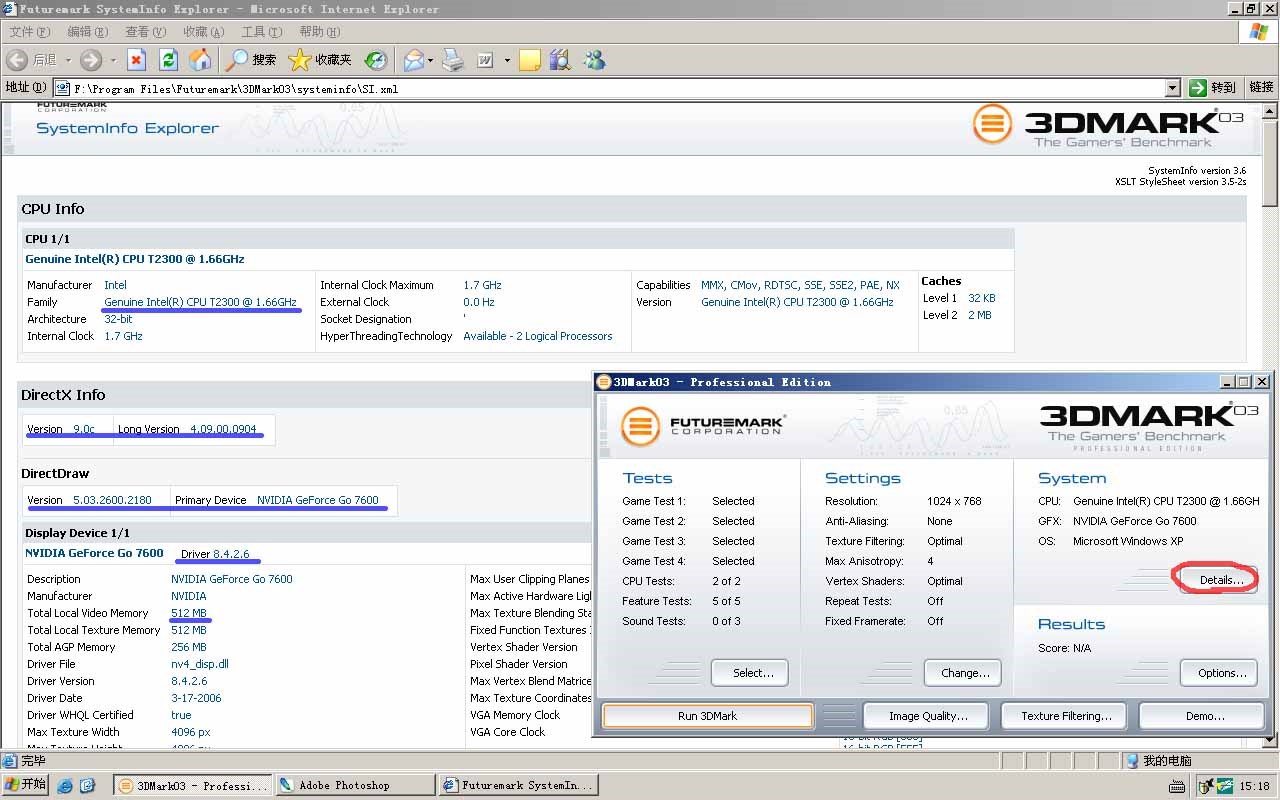This screenshot has height=800, width=1280.
Task: Click the page icon in the address bar
Action: [63, 88]
